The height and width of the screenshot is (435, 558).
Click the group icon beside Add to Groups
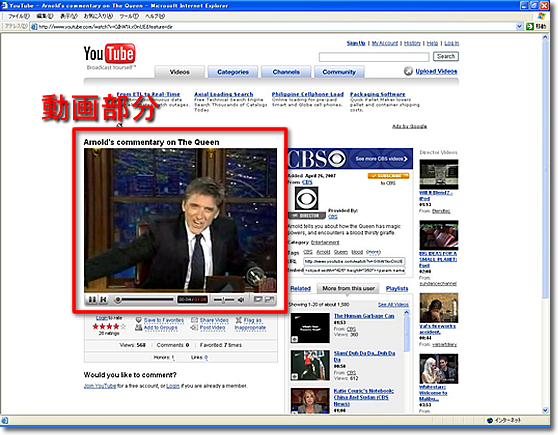139,327
